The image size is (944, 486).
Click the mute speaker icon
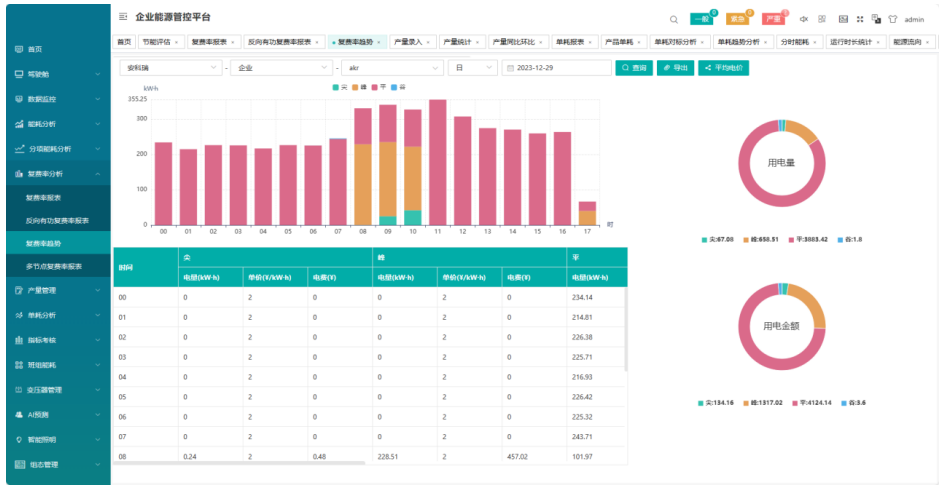point(804,19)
